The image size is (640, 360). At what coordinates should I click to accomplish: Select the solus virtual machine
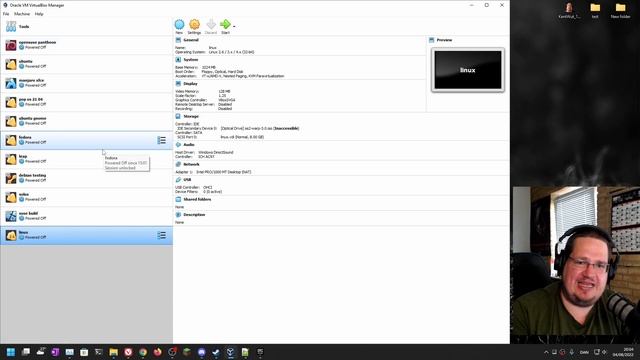[x=87, y=197]
